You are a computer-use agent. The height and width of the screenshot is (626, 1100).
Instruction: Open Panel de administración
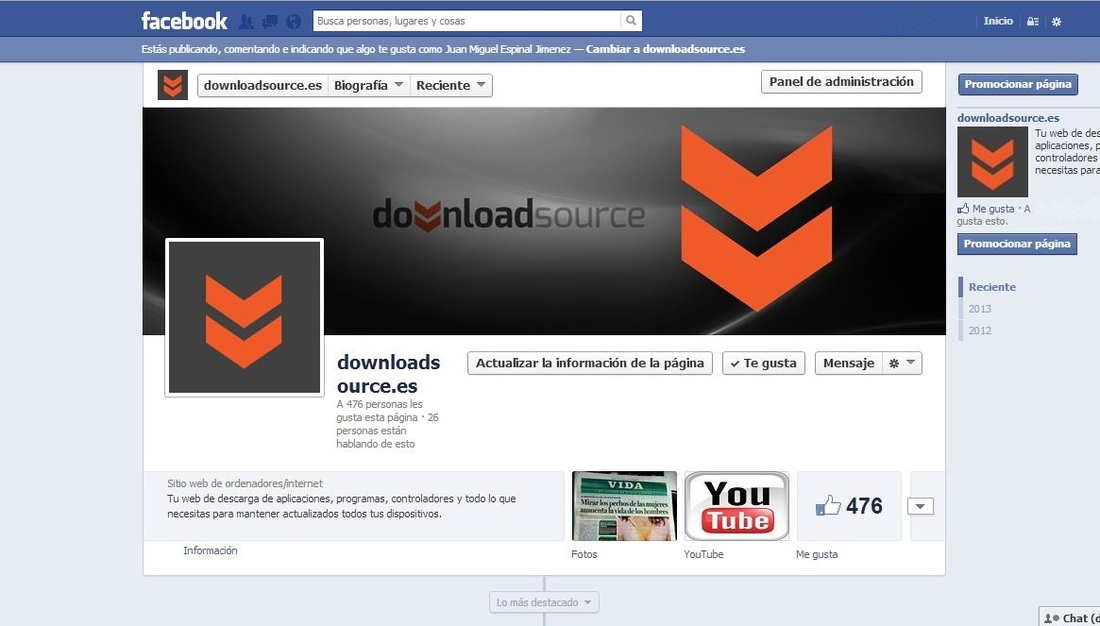point(841,81)
